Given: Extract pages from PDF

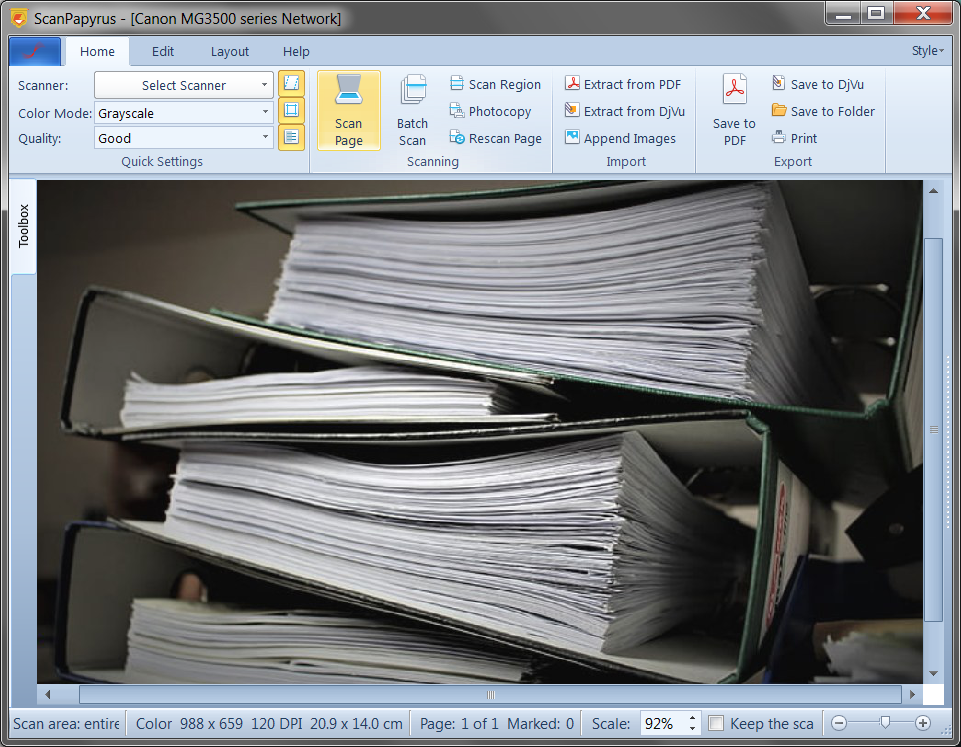Looking at the screenshot, I should (x=622, y=85).
